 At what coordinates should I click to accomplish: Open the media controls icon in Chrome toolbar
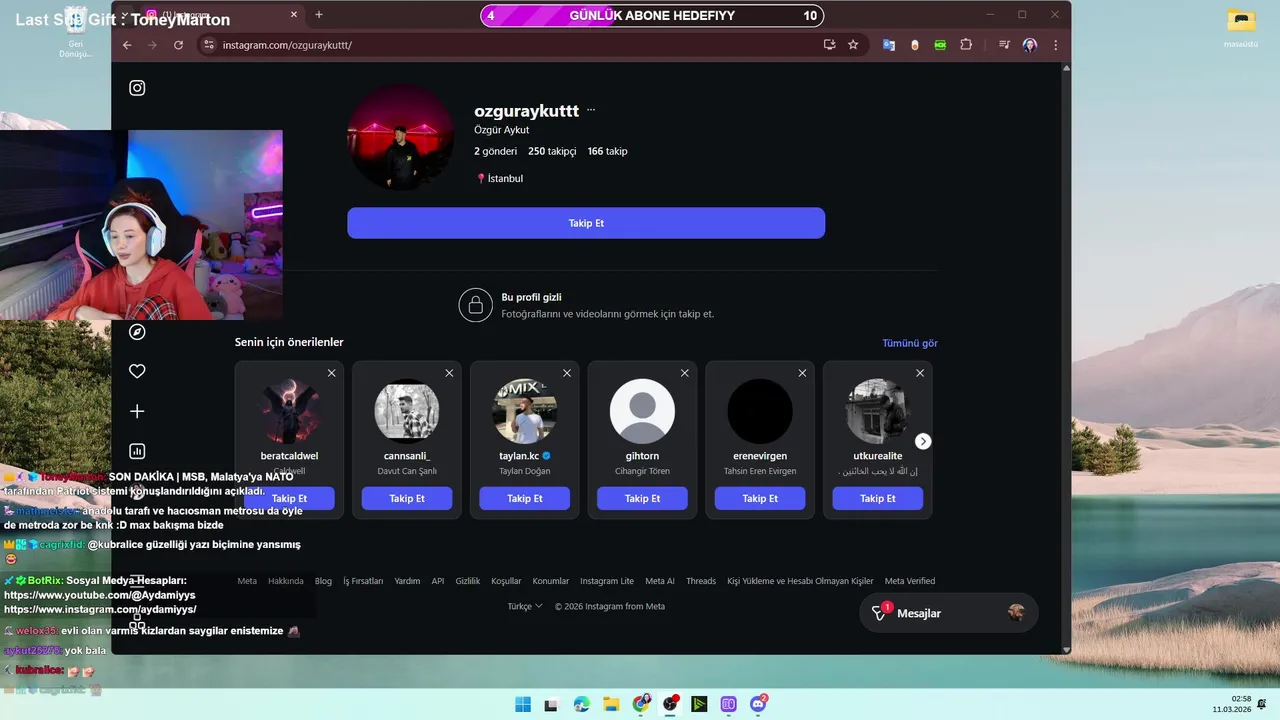(x=1004, y=45)
